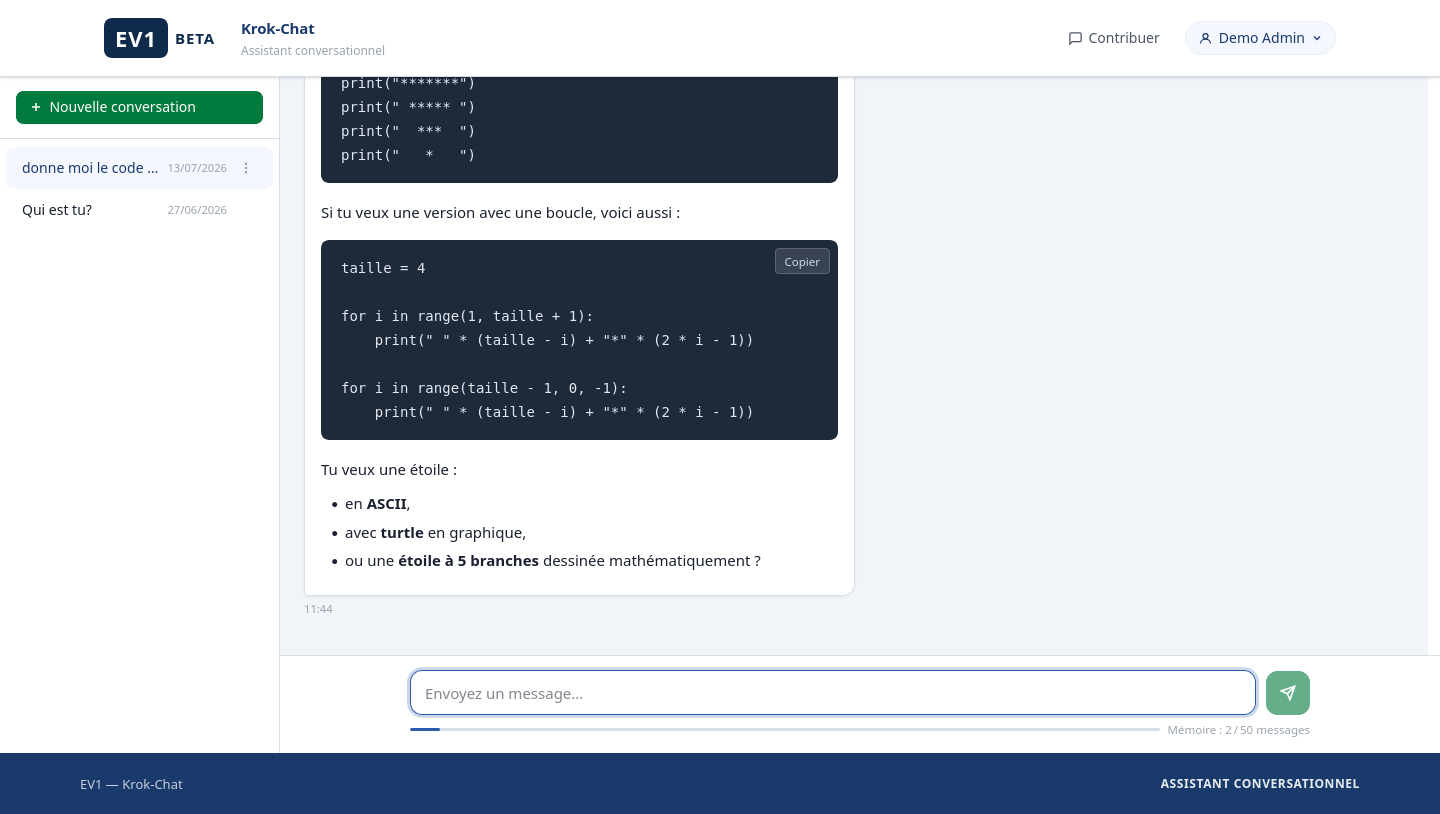Copy the loop code block with Copier
The height and width of the screenshot is (814, 1440).
[802, 261]
